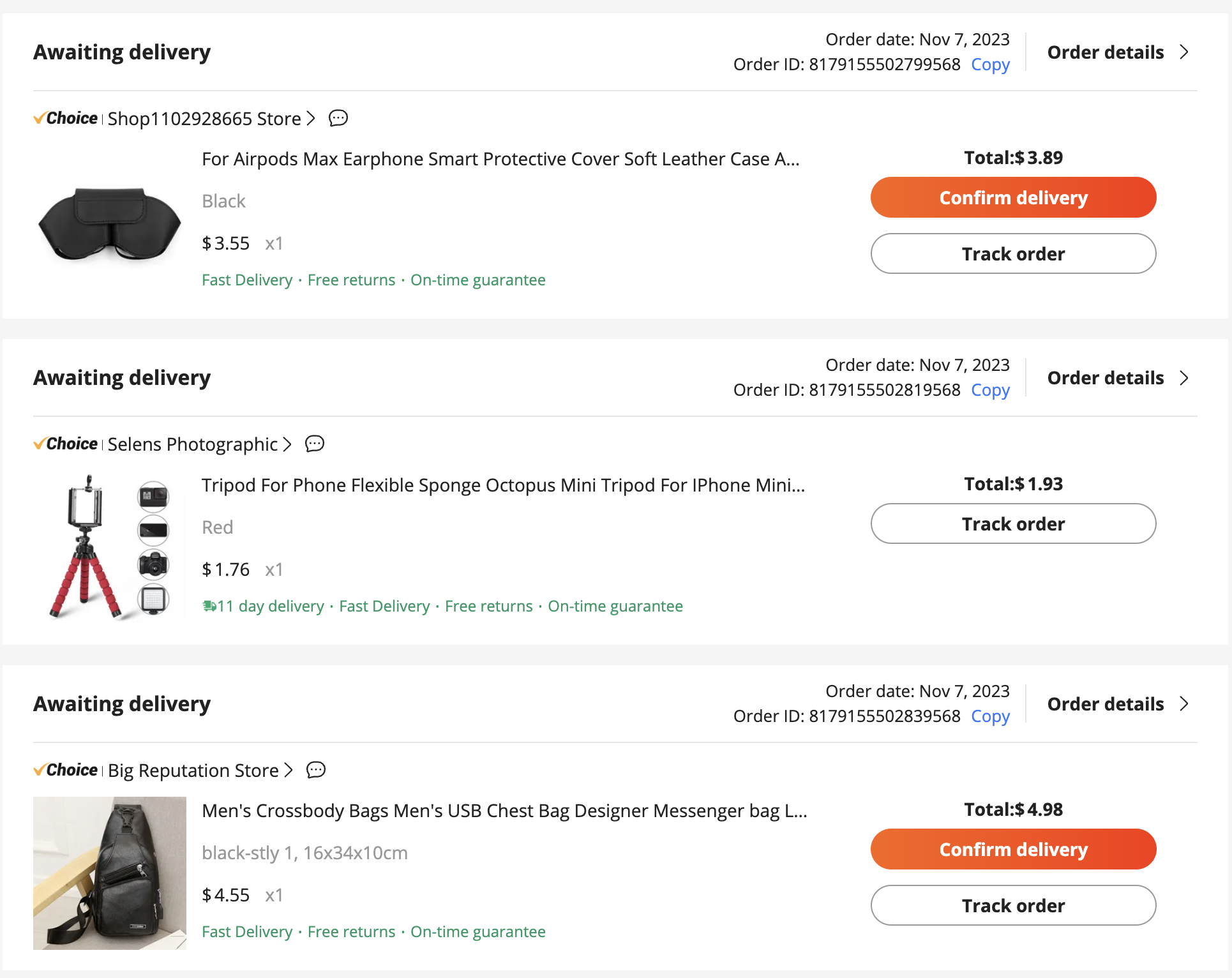The width and height of the screenshot is (1232, 978).
Task: Open the Selens Photographic store page
Action: [193, 444]
